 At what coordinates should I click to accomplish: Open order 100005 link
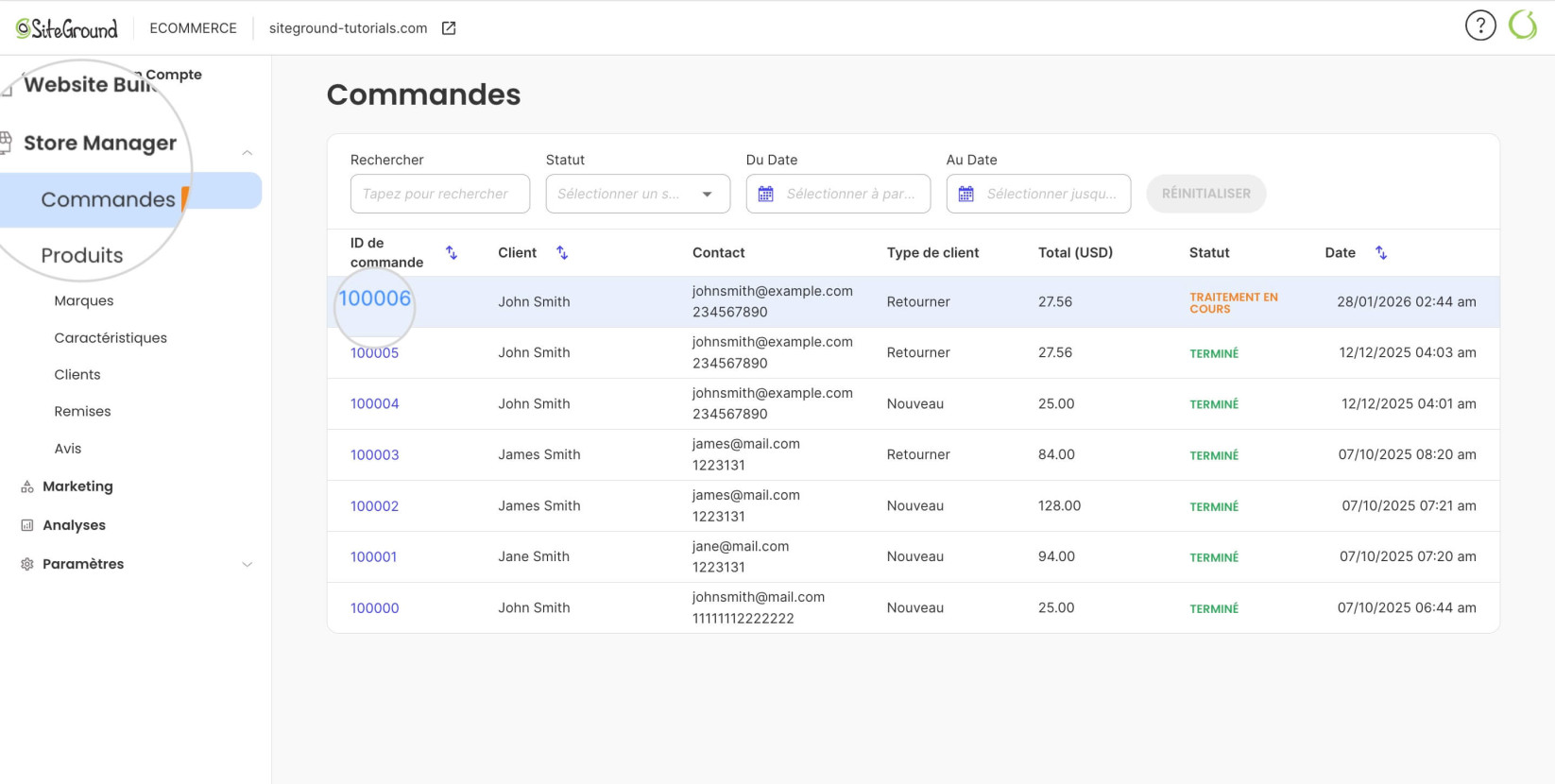[x=375, y=353]
